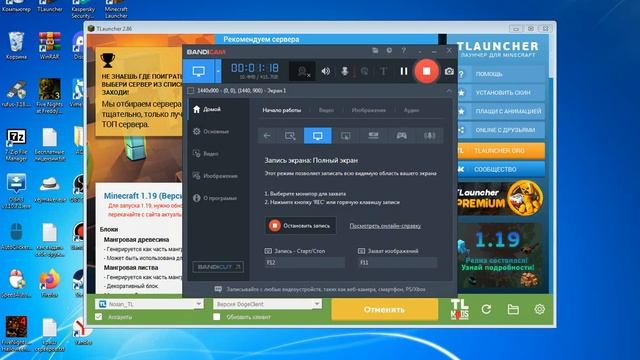Image resolution: width=640 pixels, height=360 pixels.
Task: Click orange TLAUNCHER.ORG button
Action: [501, 151]
